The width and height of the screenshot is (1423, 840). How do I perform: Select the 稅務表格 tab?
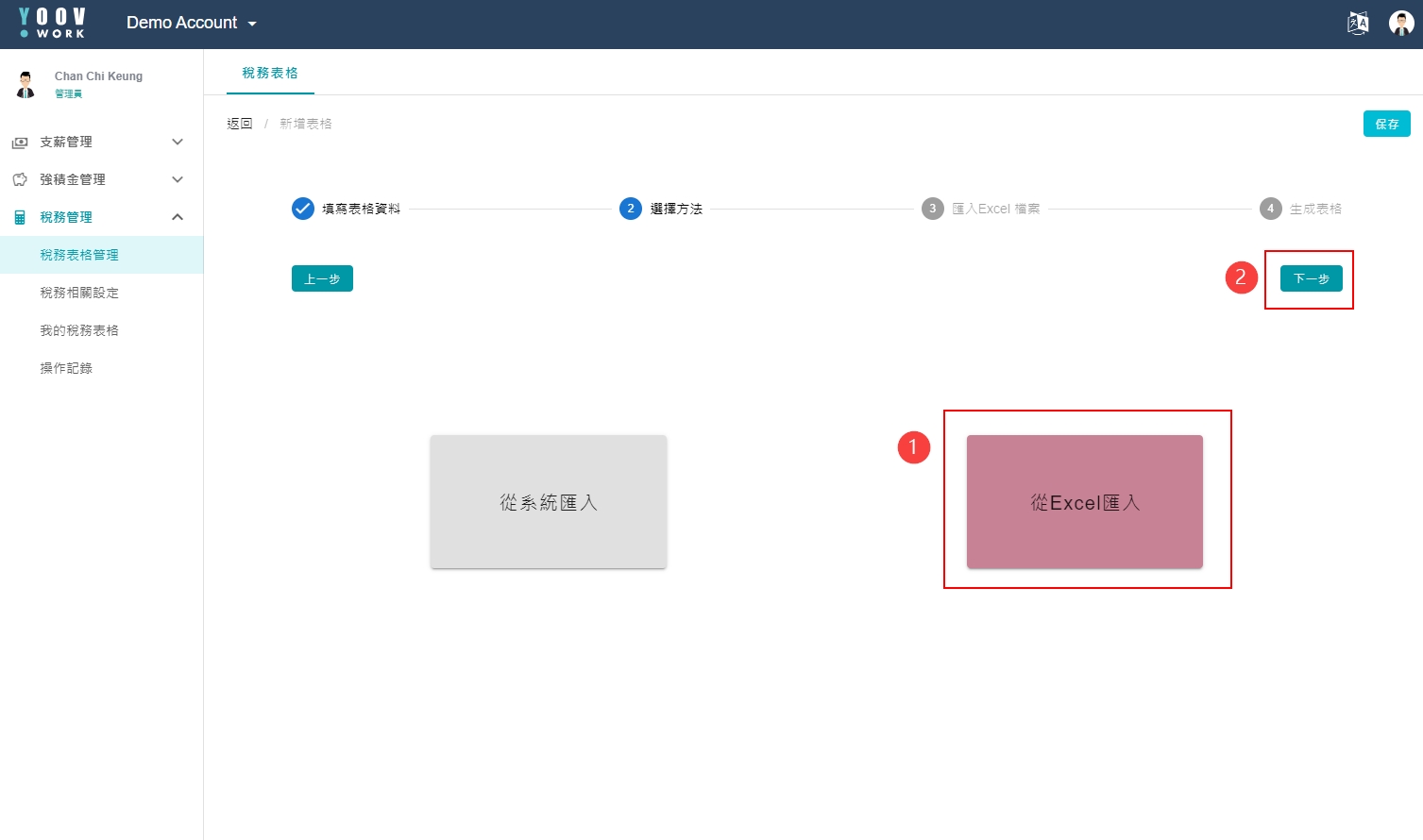270,73
